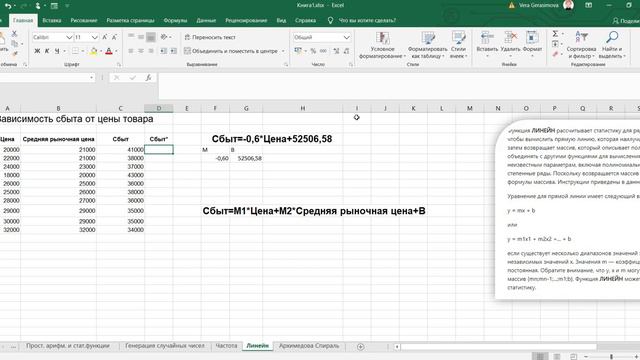Click the comma style (000) icon
The height and width of the screenshot is (360, 640).
[x=323, y=51]
